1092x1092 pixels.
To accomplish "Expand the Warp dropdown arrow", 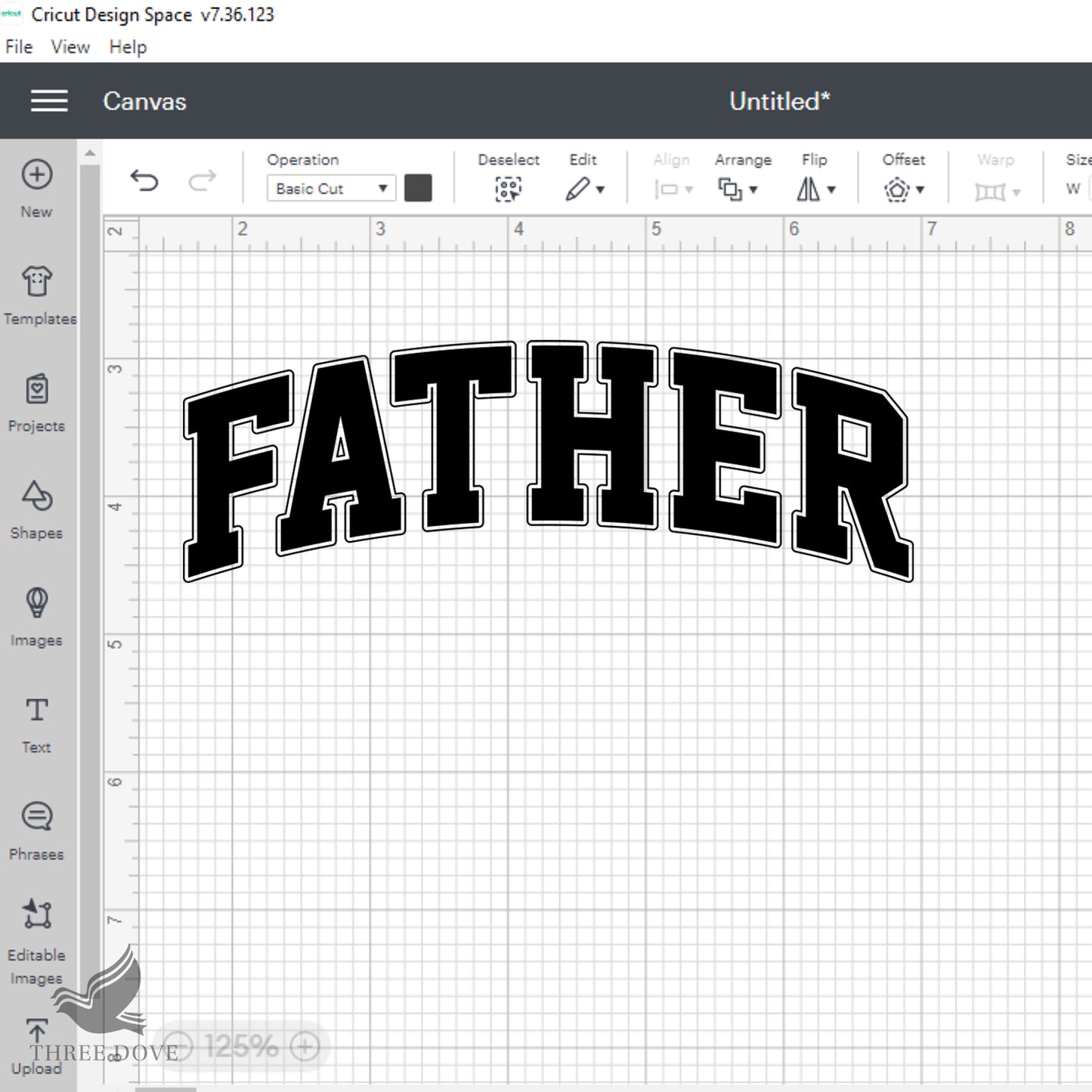I will (1016, 192).
